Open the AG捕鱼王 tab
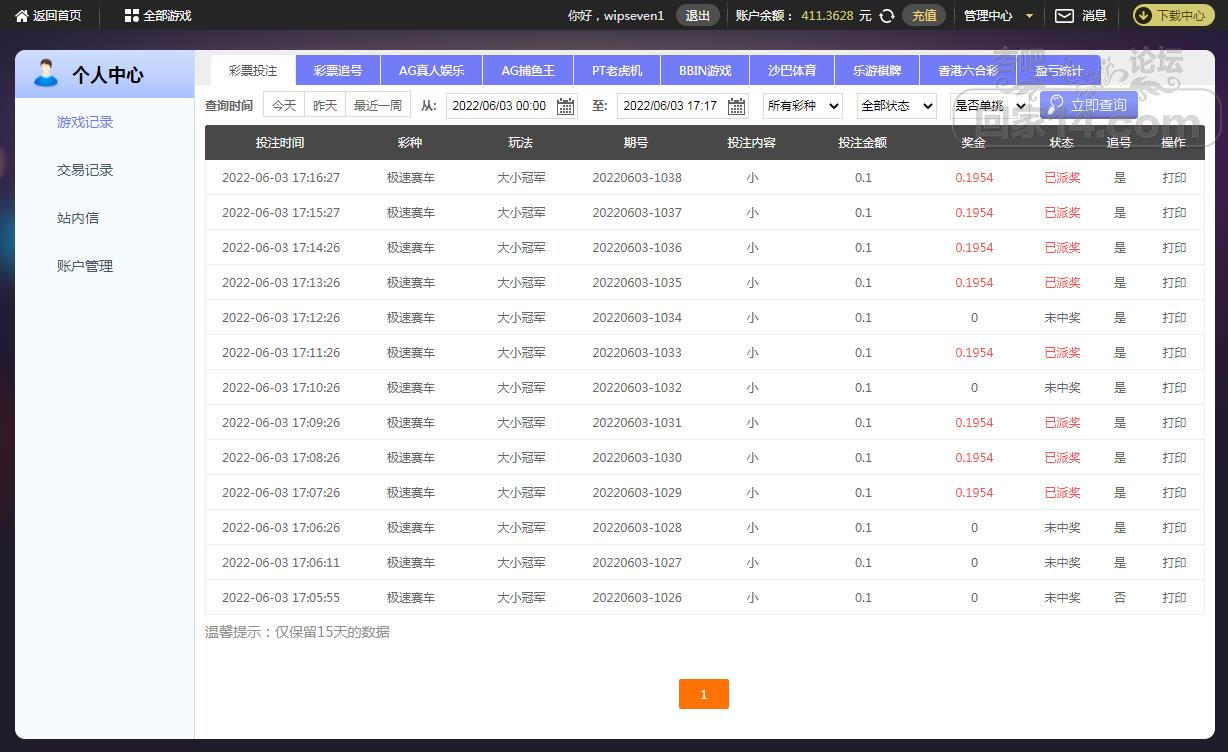This screenshot has width=1228, height=752. tap(528, 71)
